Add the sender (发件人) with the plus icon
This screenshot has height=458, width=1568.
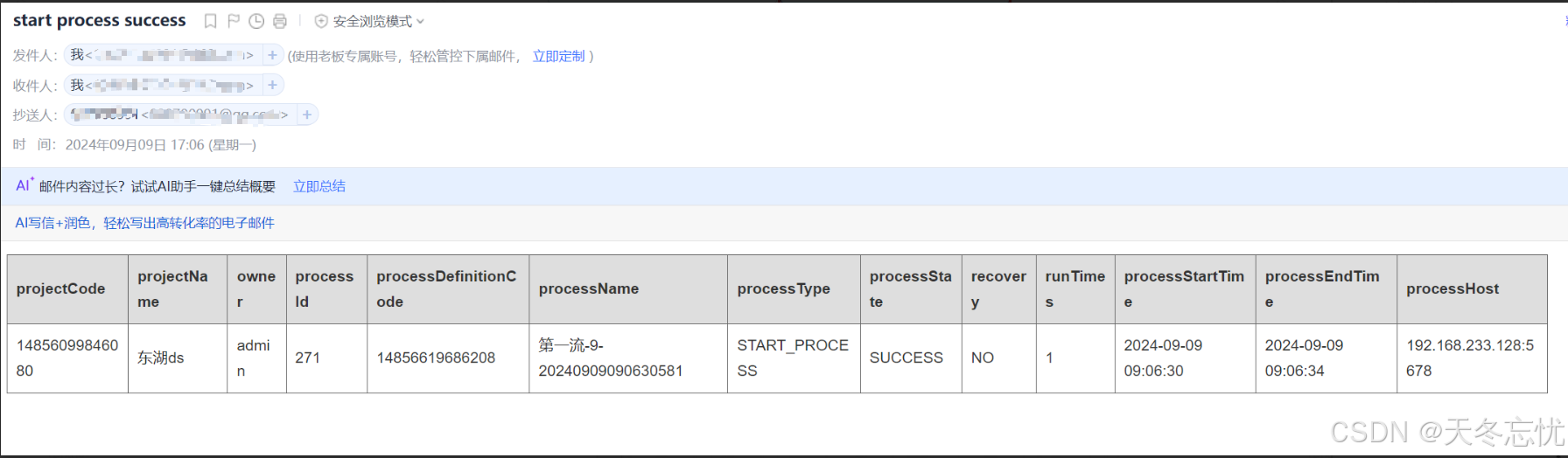[272, 55]
